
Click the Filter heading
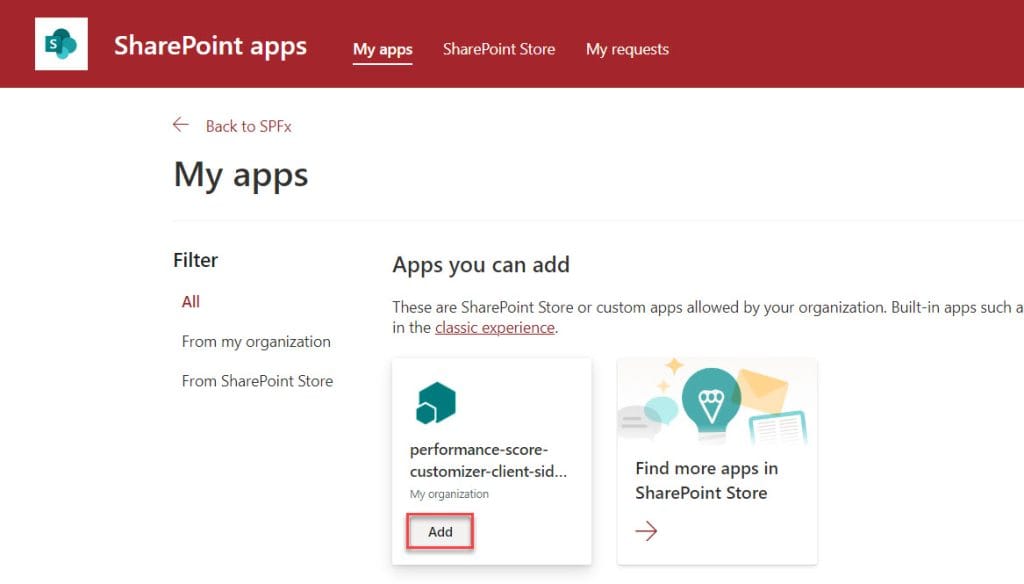pyautogui.click(x=195, y=260)
